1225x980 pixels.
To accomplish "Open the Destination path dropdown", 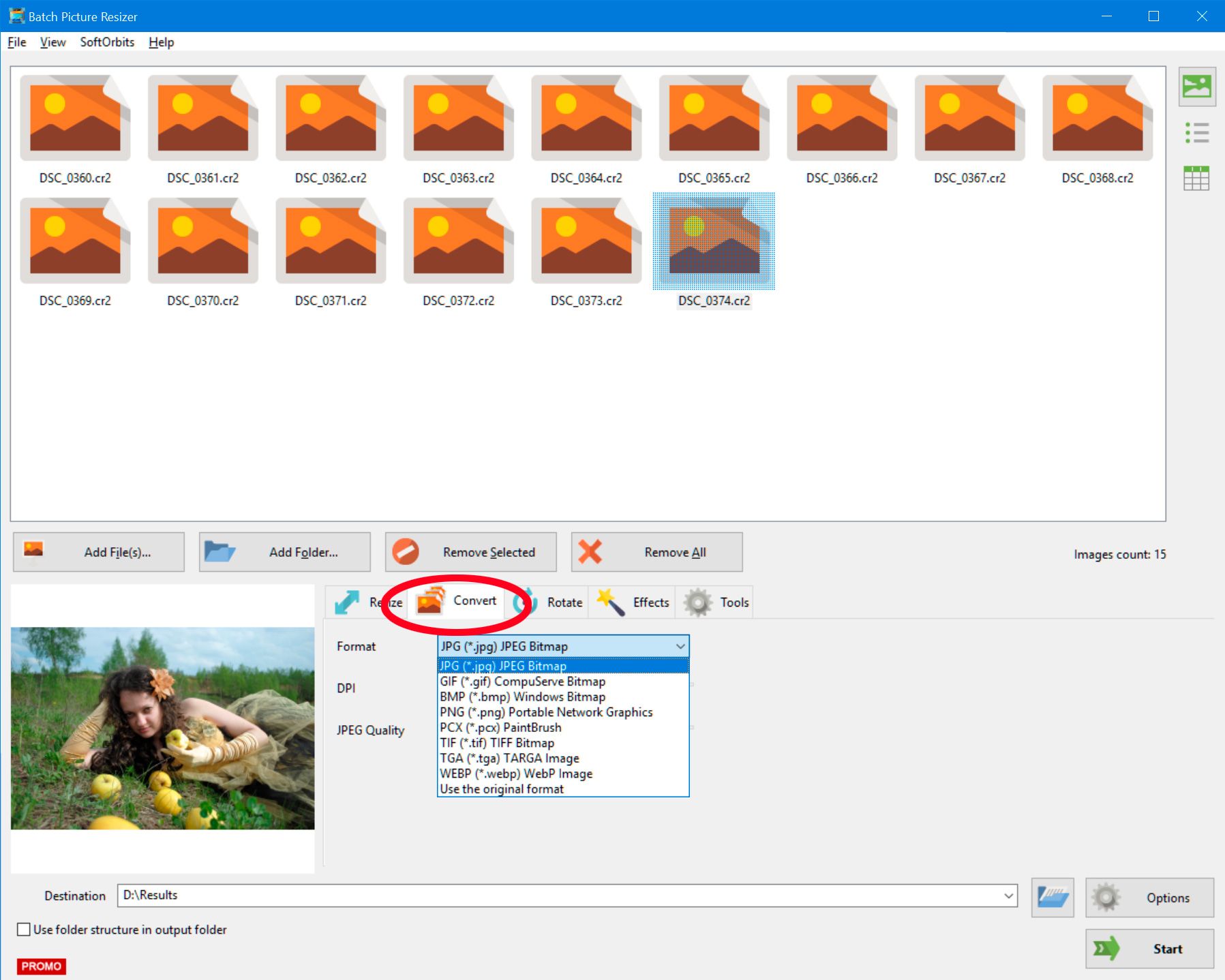I will [x=1008, y=895].
